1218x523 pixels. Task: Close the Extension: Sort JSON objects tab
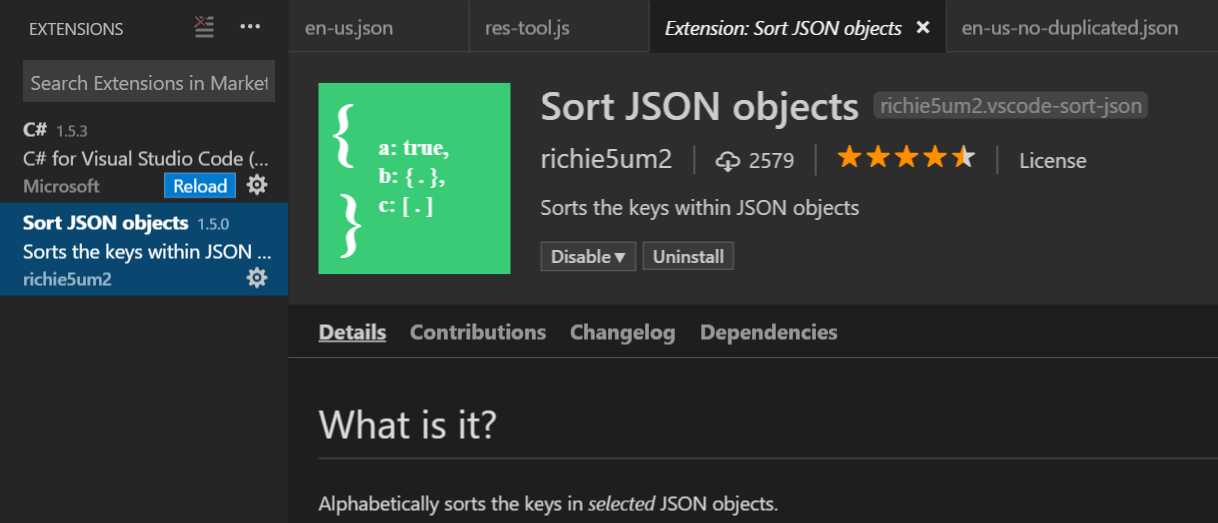tap(923, 27)
